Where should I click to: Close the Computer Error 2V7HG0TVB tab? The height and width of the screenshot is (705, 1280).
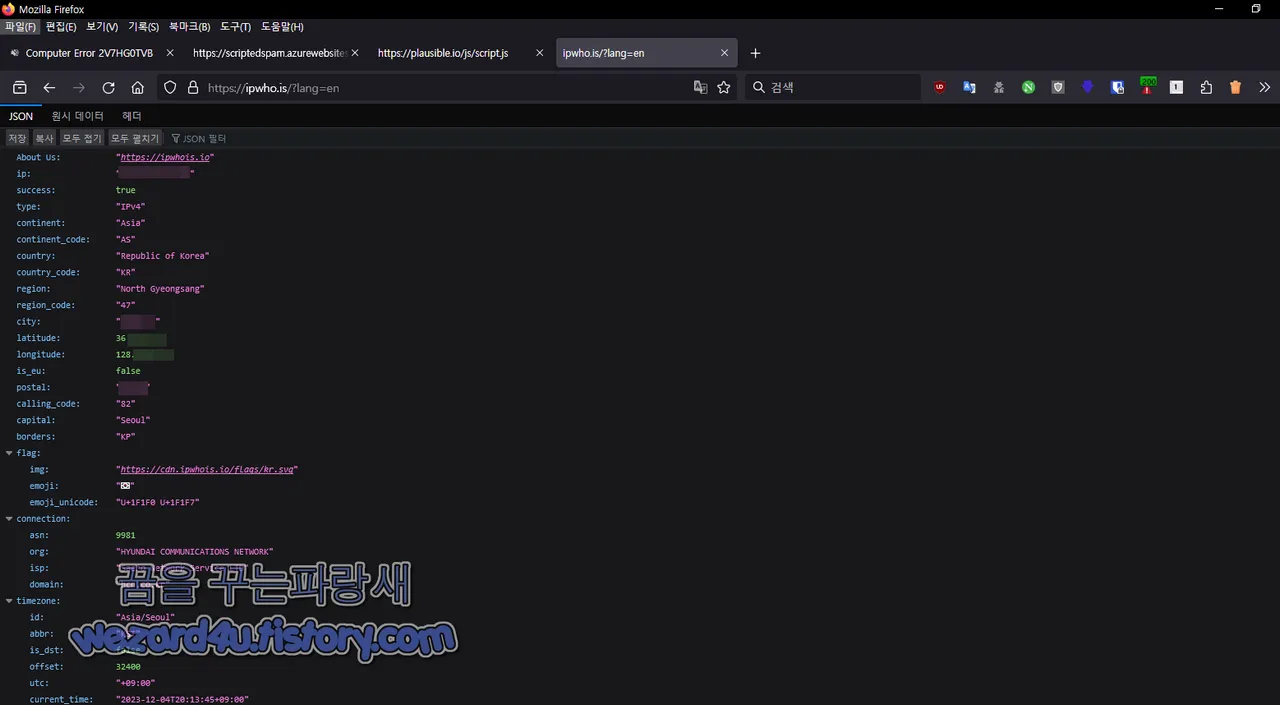(169, 53)
